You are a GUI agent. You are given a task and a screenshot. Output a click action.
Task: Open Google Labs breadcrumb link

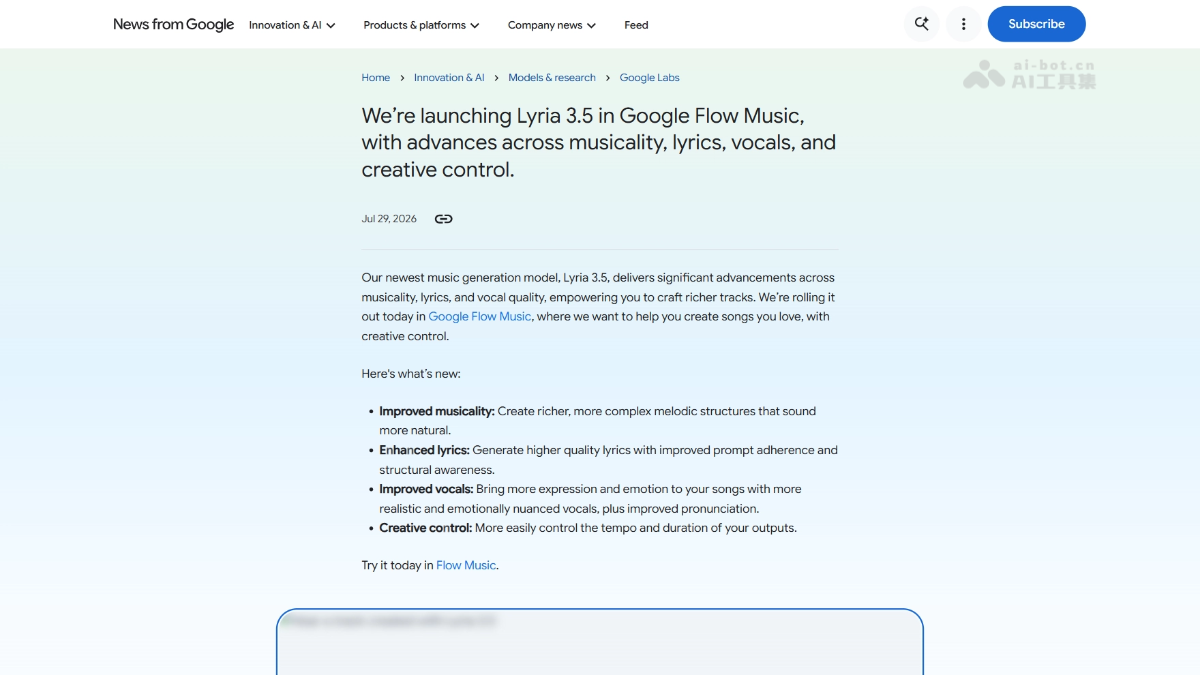point(649,78)
